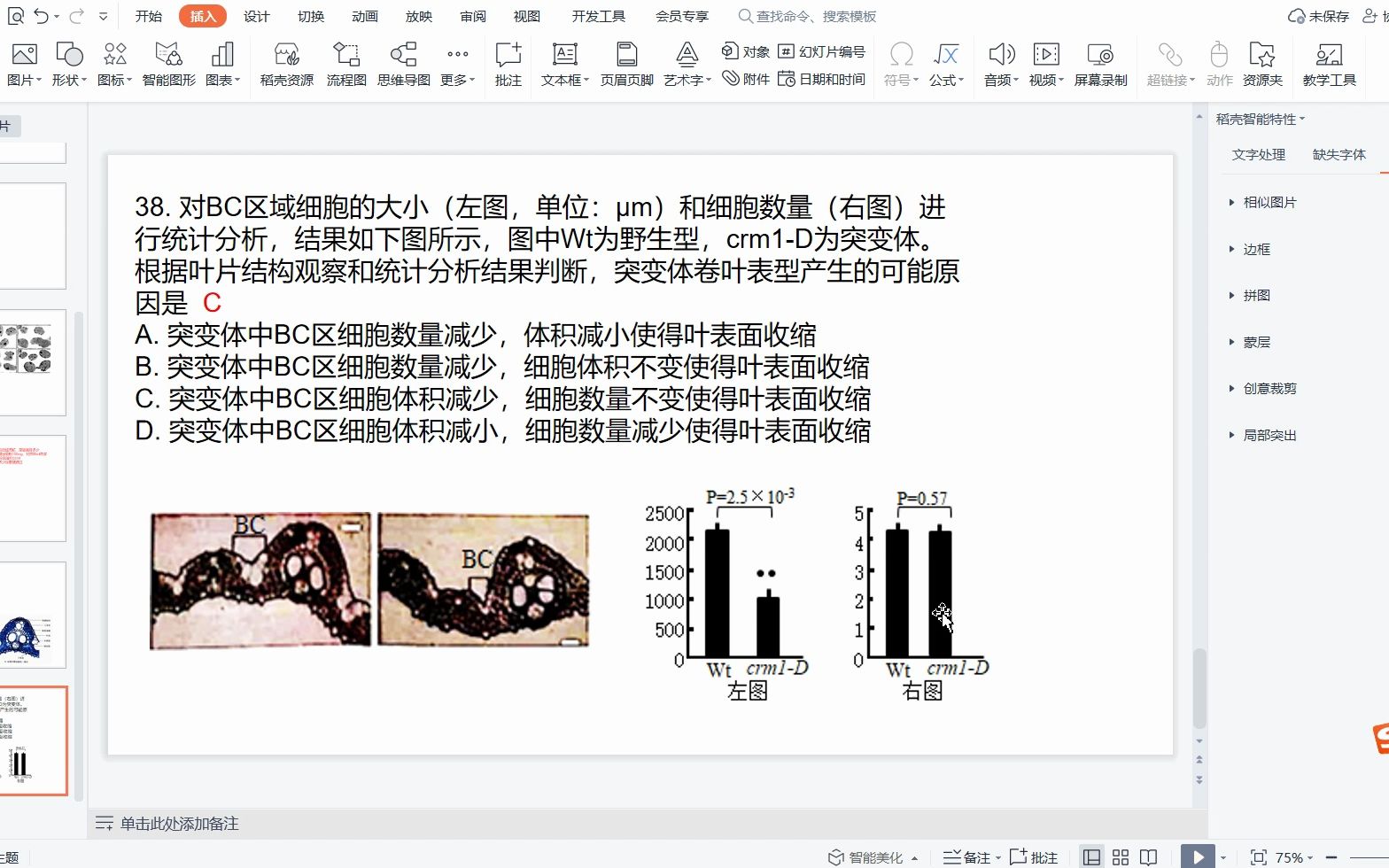Image resolution: width=1389 pixels, height=868 pixels.
Task: Switch to the 文字处理 panel tab
Action: (1258, 154)
